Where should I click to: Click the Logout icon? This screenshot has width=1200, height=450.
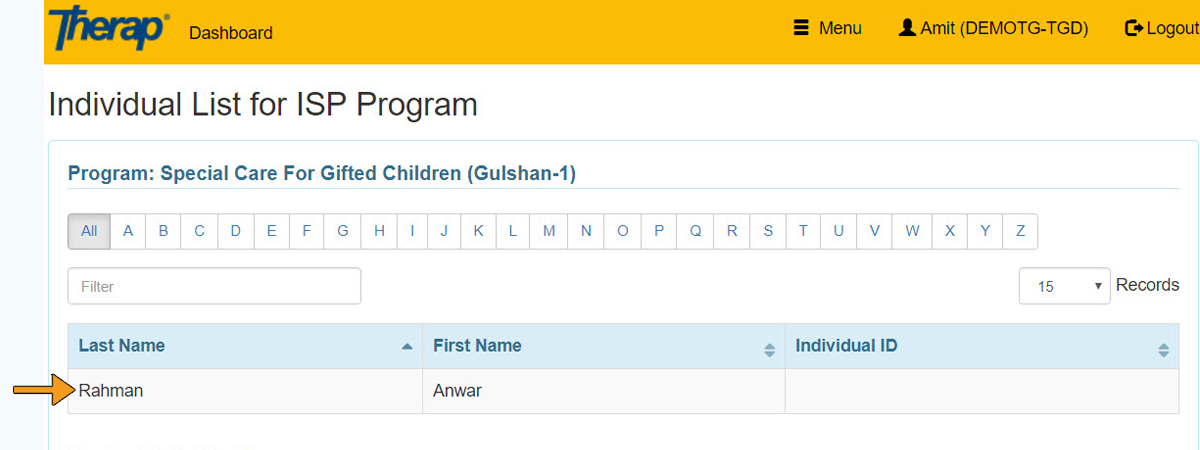pos(1133,28)
